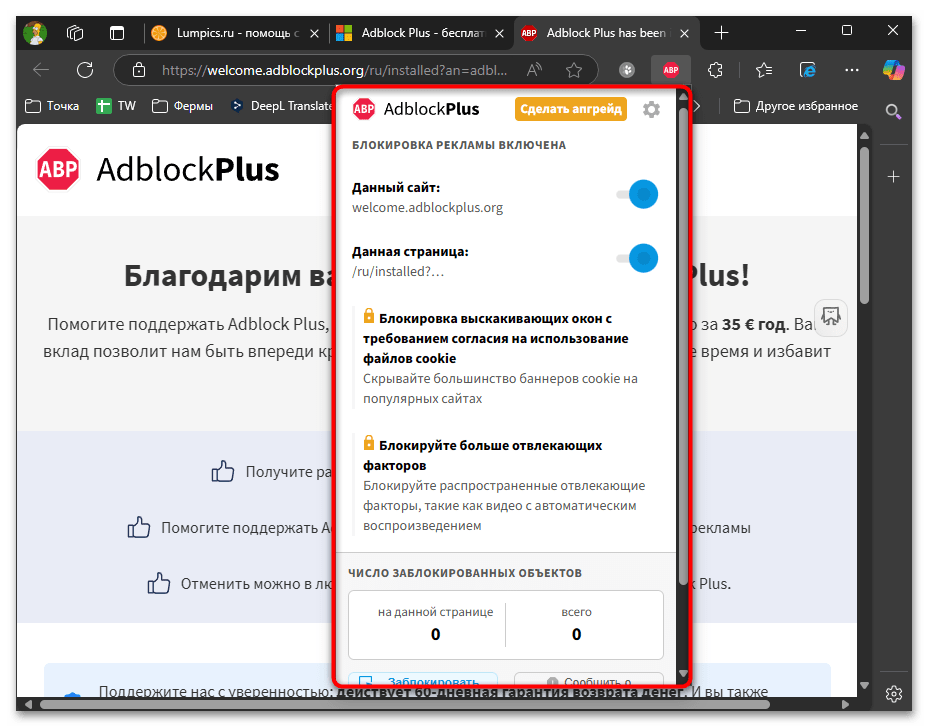This screenshot has width=928, height=727.
Task: Click ЧИСЛО ЗАБЛОКИРОВАННЫХ ОБЪЕКТОВ heading
Action: click(465, 573)
